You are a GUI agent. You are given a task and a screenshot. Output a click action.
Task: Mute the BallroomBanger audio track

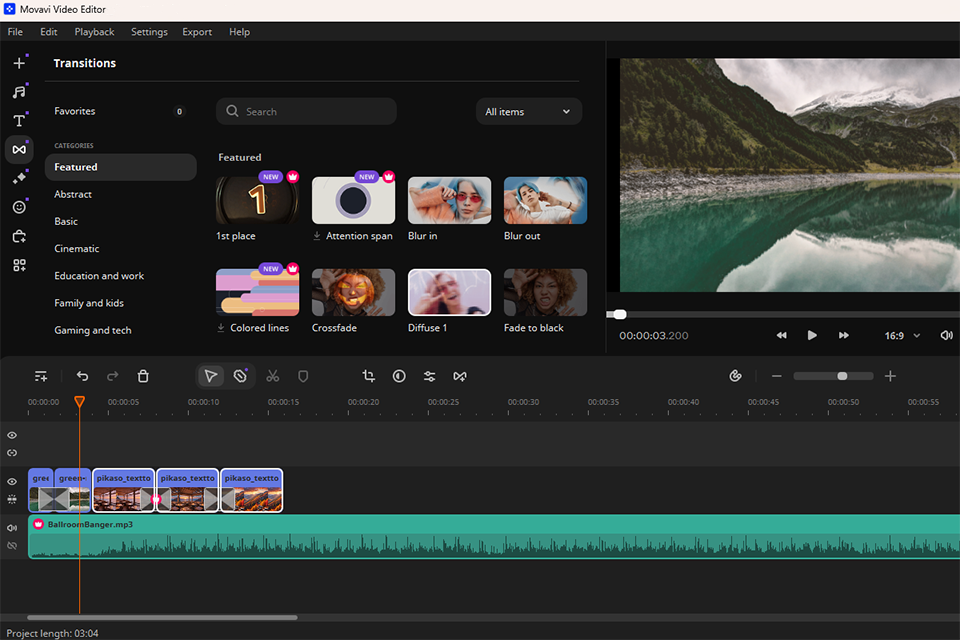(12, 527)
